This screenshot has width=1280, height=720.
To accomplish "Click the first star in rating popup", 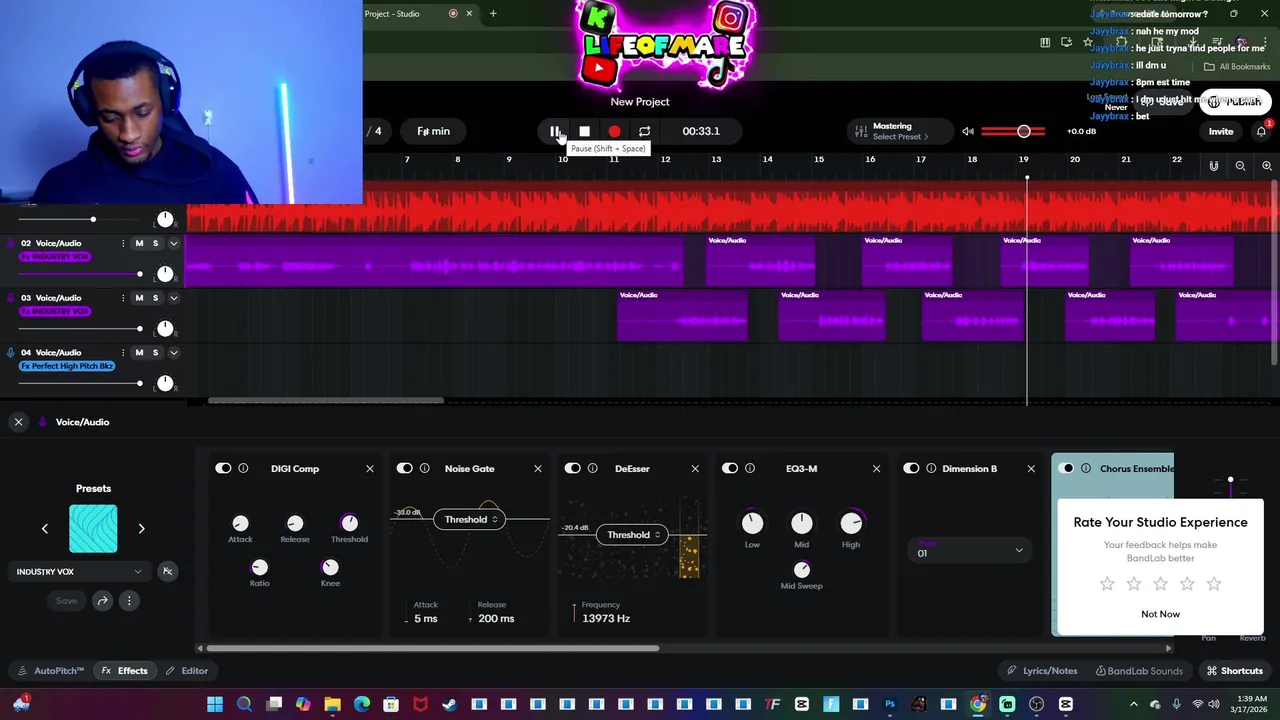I will (x=1107, y=584).
